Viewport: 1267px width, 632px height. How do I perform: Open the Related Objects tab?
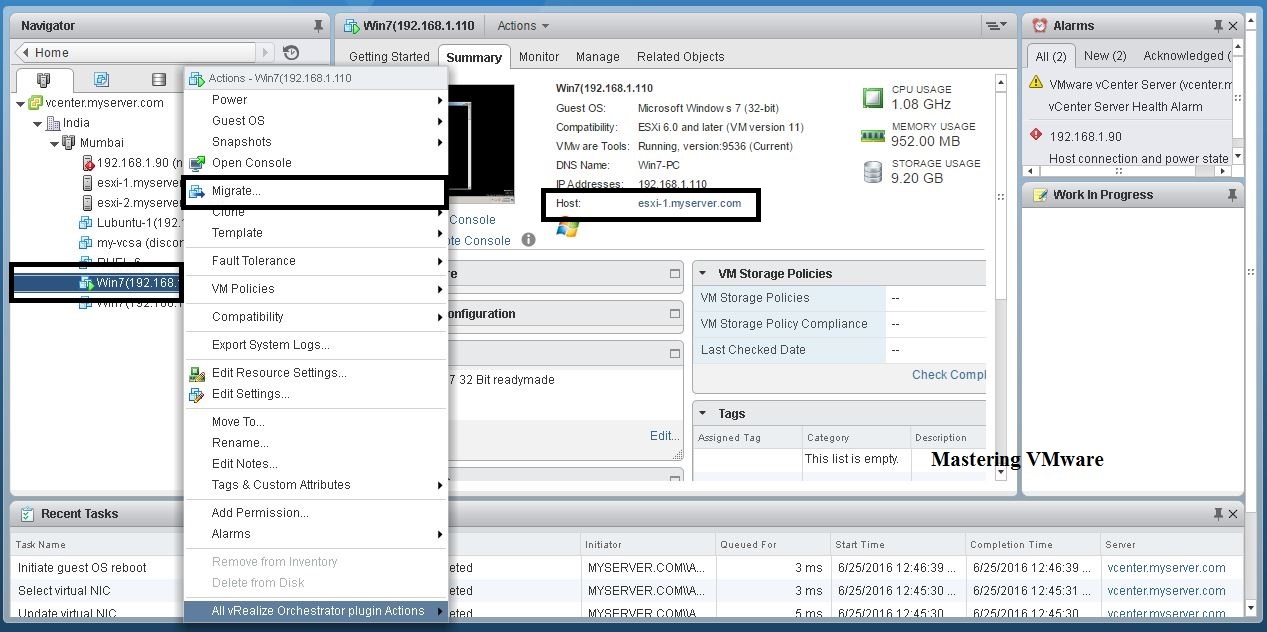point(681,57)
